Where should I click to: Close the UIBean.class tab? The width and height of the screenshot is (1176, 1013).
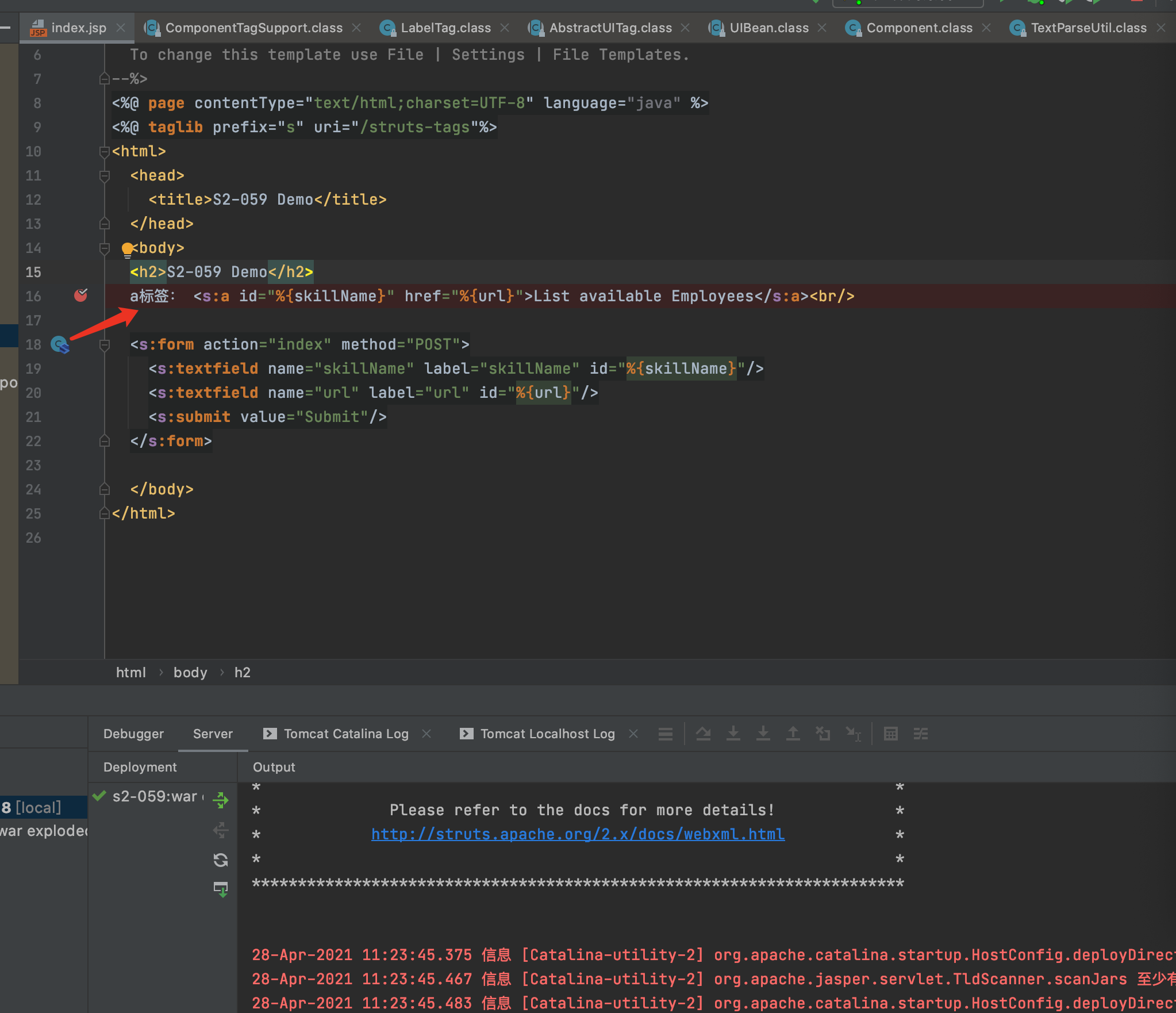(x=822, y=28)
